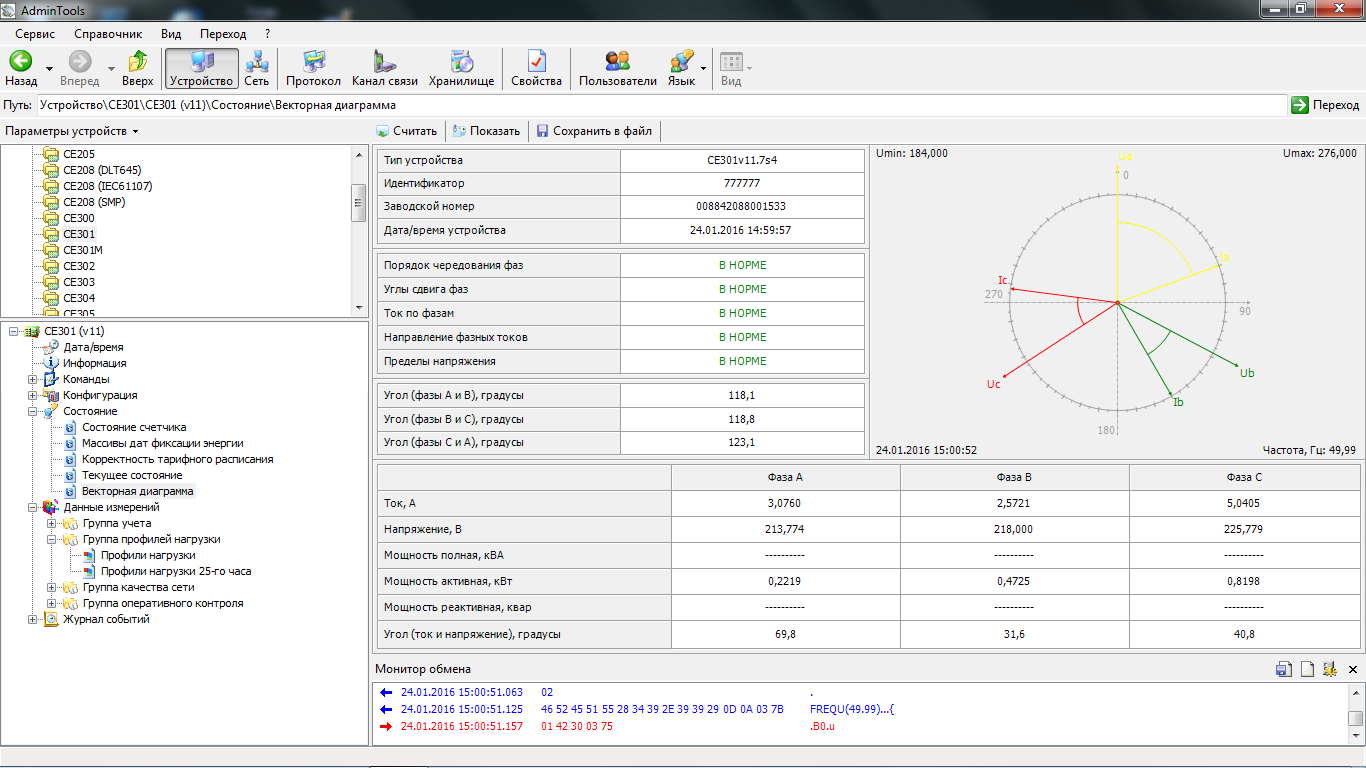The width and height of the screenshot is (1366, 768).
Task: Click the Идентификатор value 777777
Action: 742,184
